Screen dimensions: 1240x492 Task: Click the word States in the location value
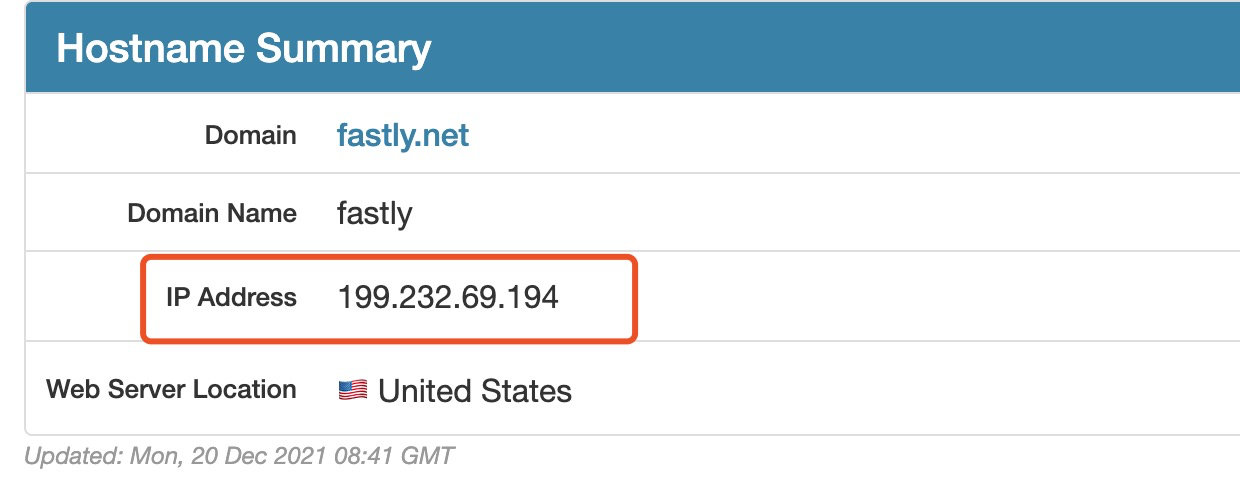click(x=525, y=391)
